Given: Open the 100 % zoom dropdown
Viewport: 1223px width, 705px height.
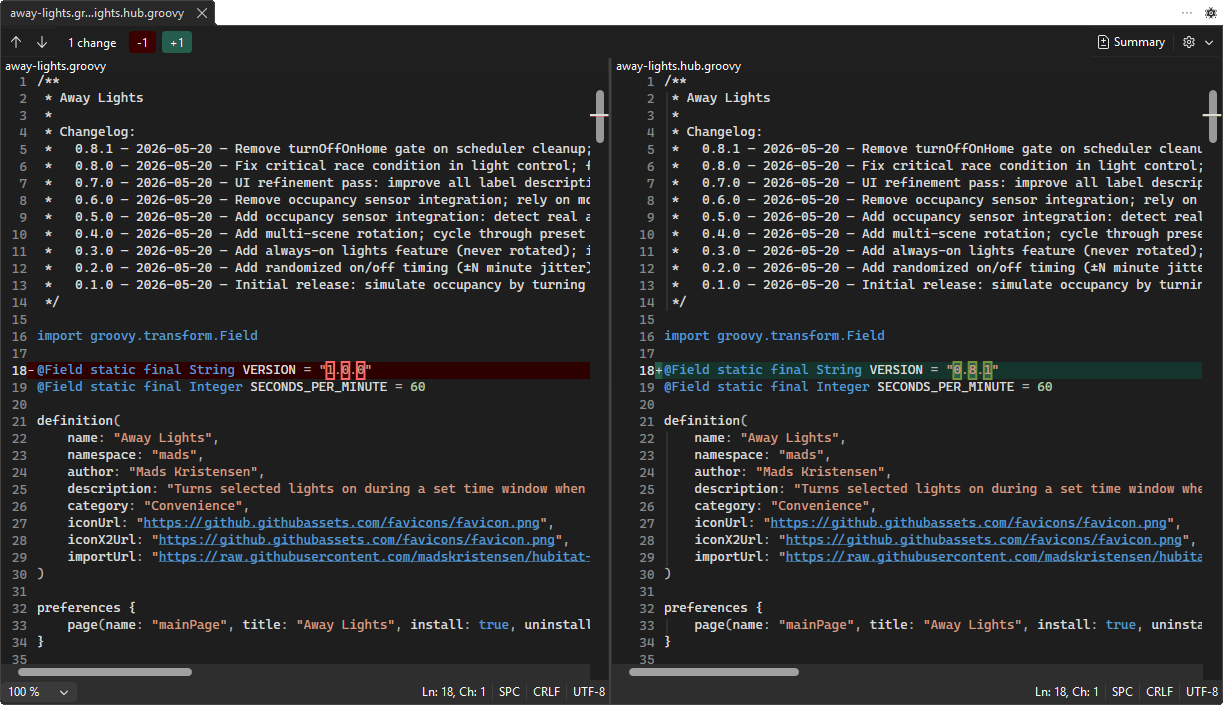Looking at the screenshot, I should click(39, 692).
